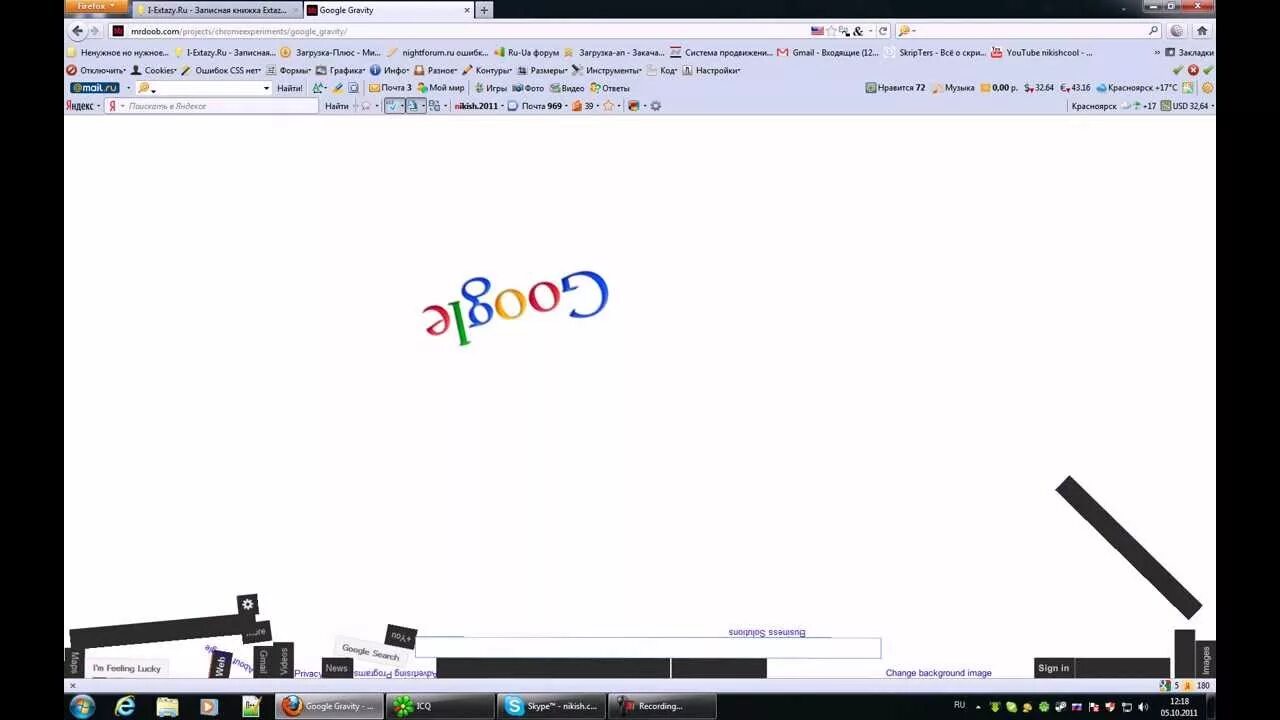This screenshot has width=1280, height=720.
Task: Open the Gmail Входящие bookmark
Action: click(x=829, y=53)
